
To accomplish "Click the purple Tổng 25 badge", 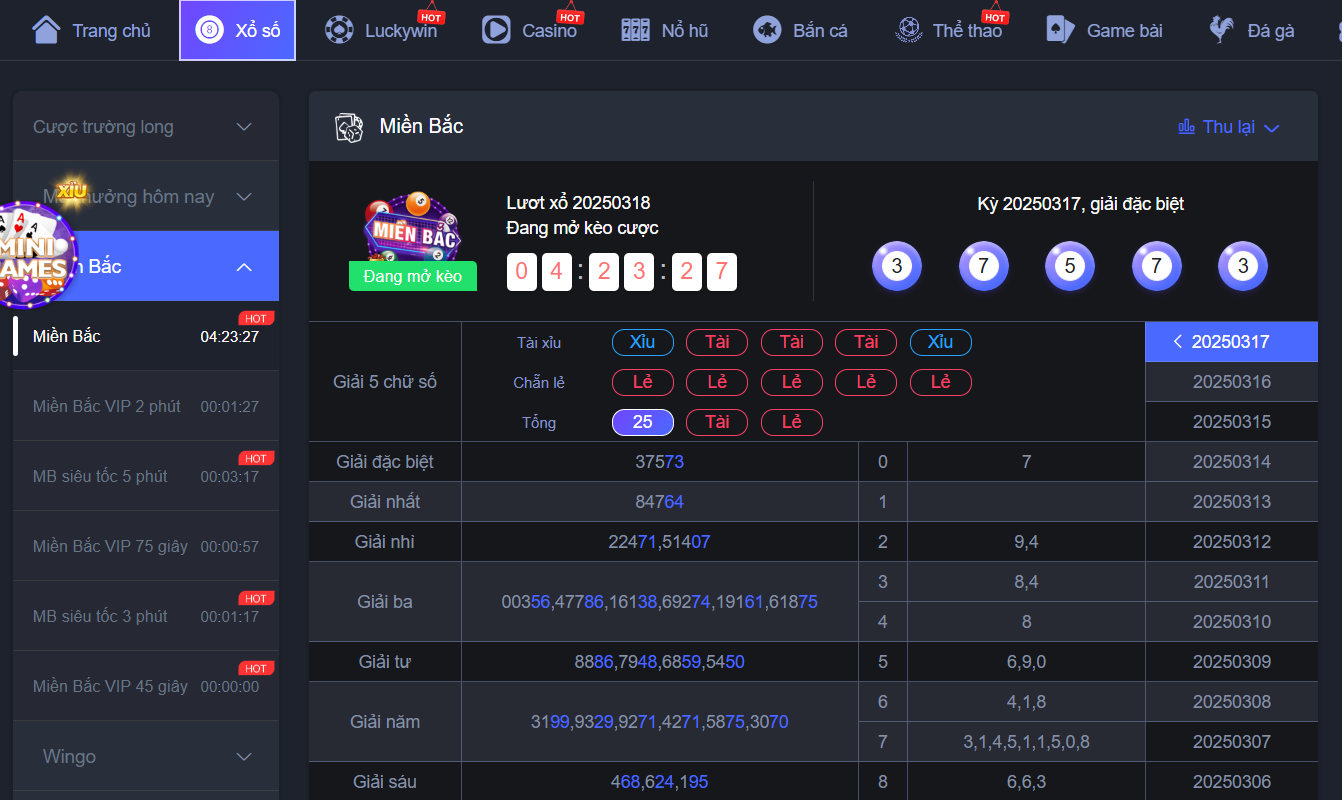I will coord(643,422).
